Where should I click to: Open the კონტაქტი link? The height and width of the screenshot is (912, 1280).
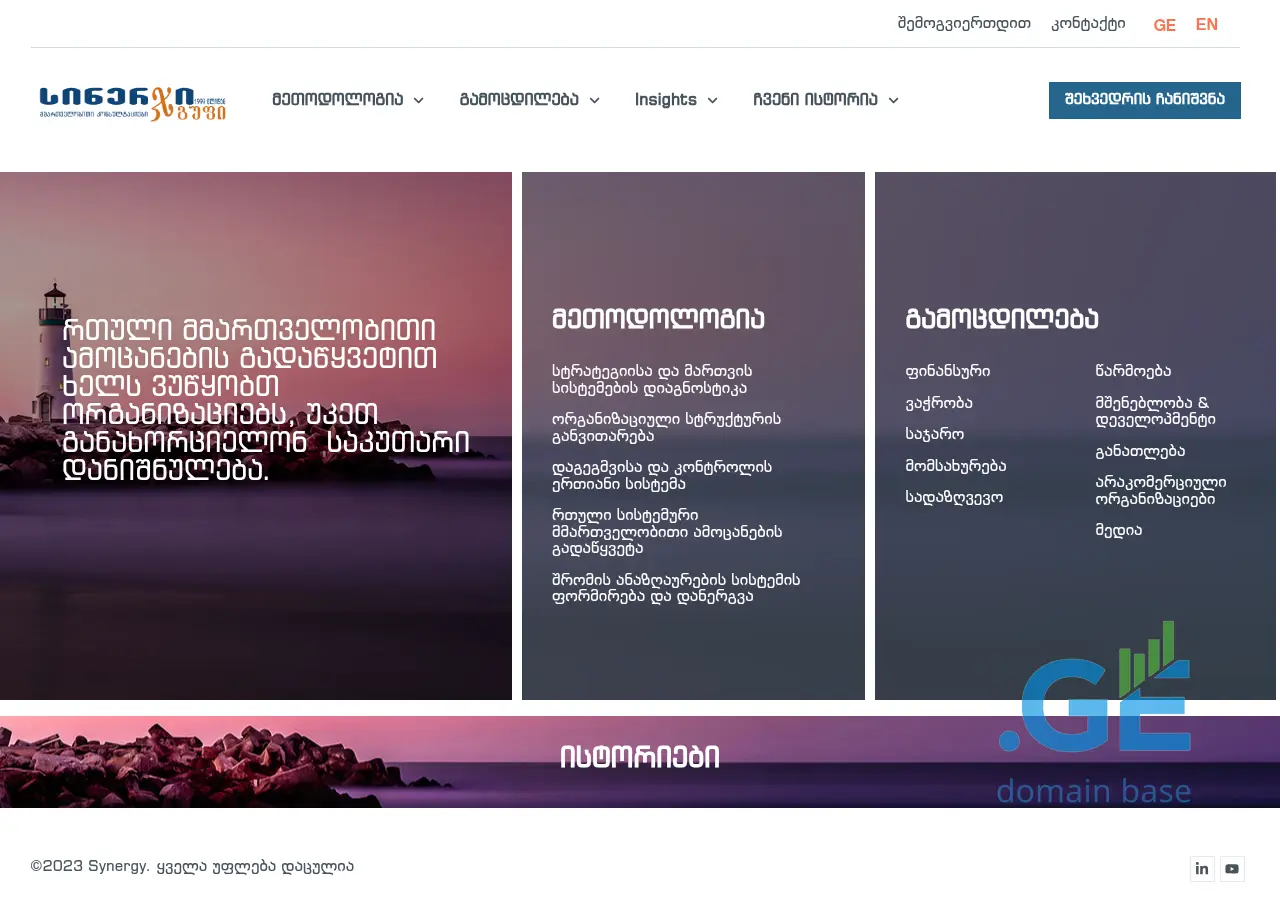point(1088,24)
